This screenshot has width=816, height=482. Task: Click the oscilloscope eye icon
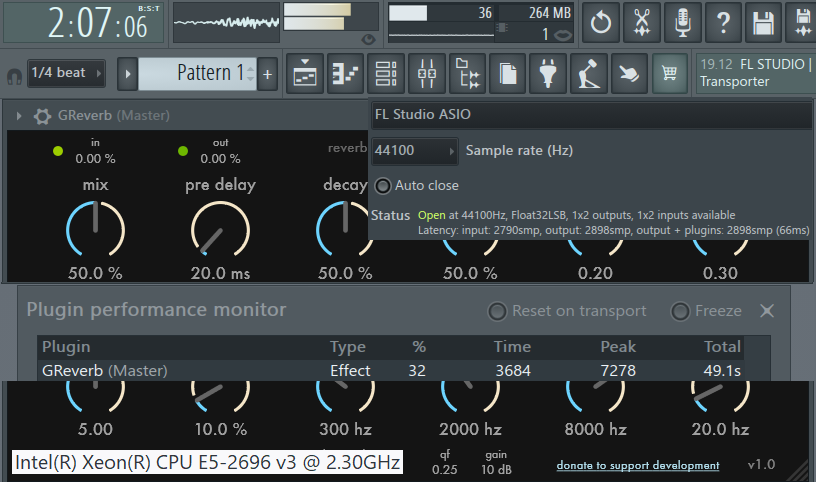368,39
